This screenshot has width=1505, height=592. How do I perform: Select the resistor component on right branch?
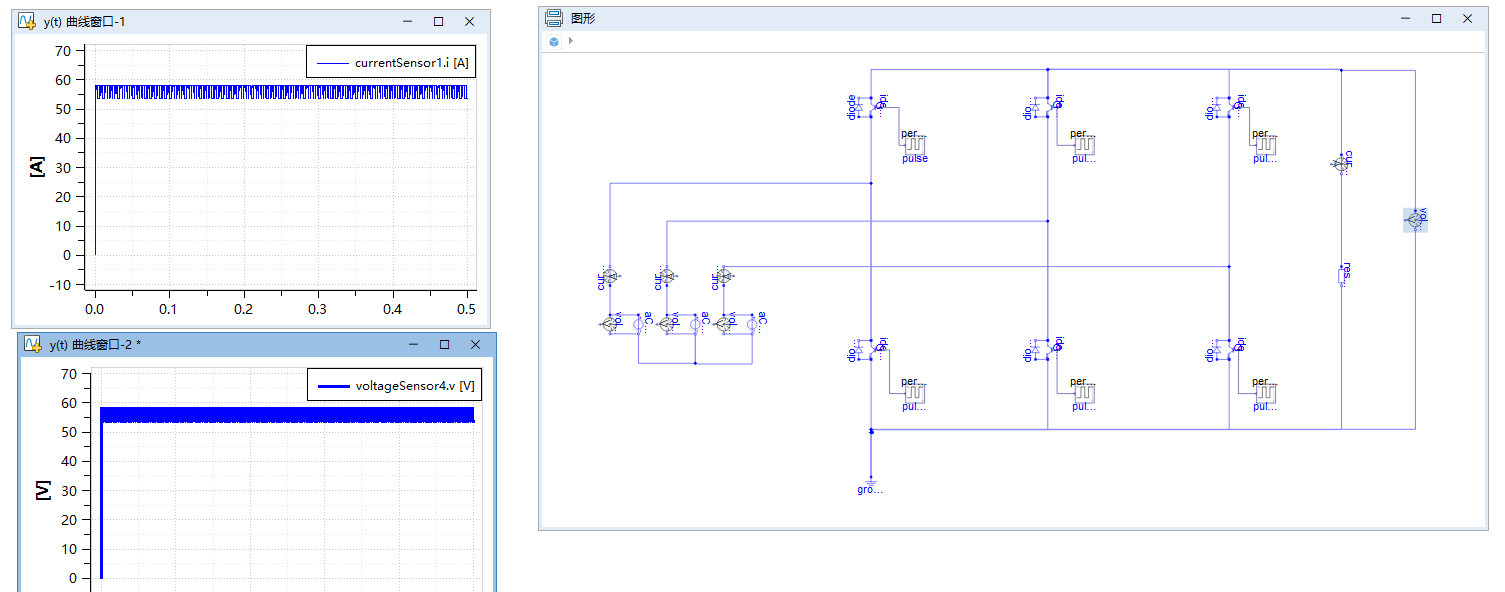(x=1341, y=277)
